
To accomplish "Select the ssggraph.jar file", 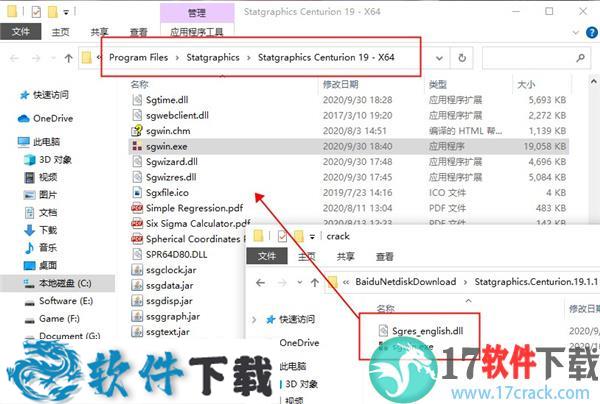I will pyautogui.click(x=173, y=316).
